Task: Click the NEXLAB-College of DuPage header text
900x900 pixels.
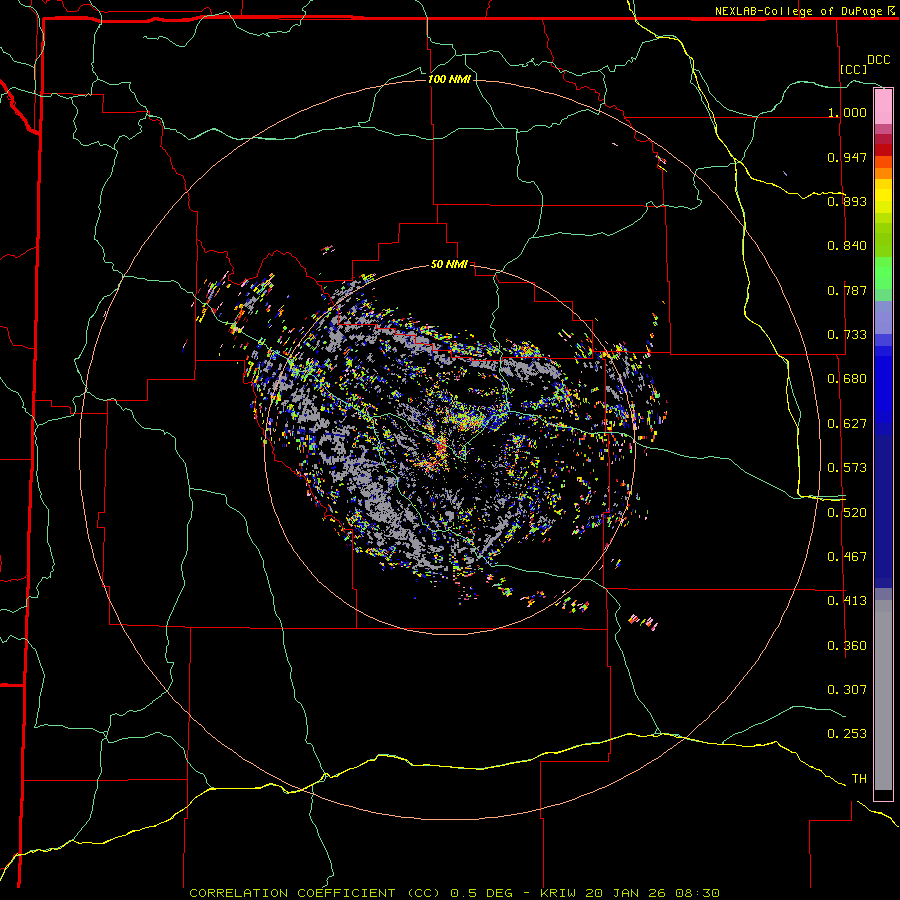Action: [799, 11]
